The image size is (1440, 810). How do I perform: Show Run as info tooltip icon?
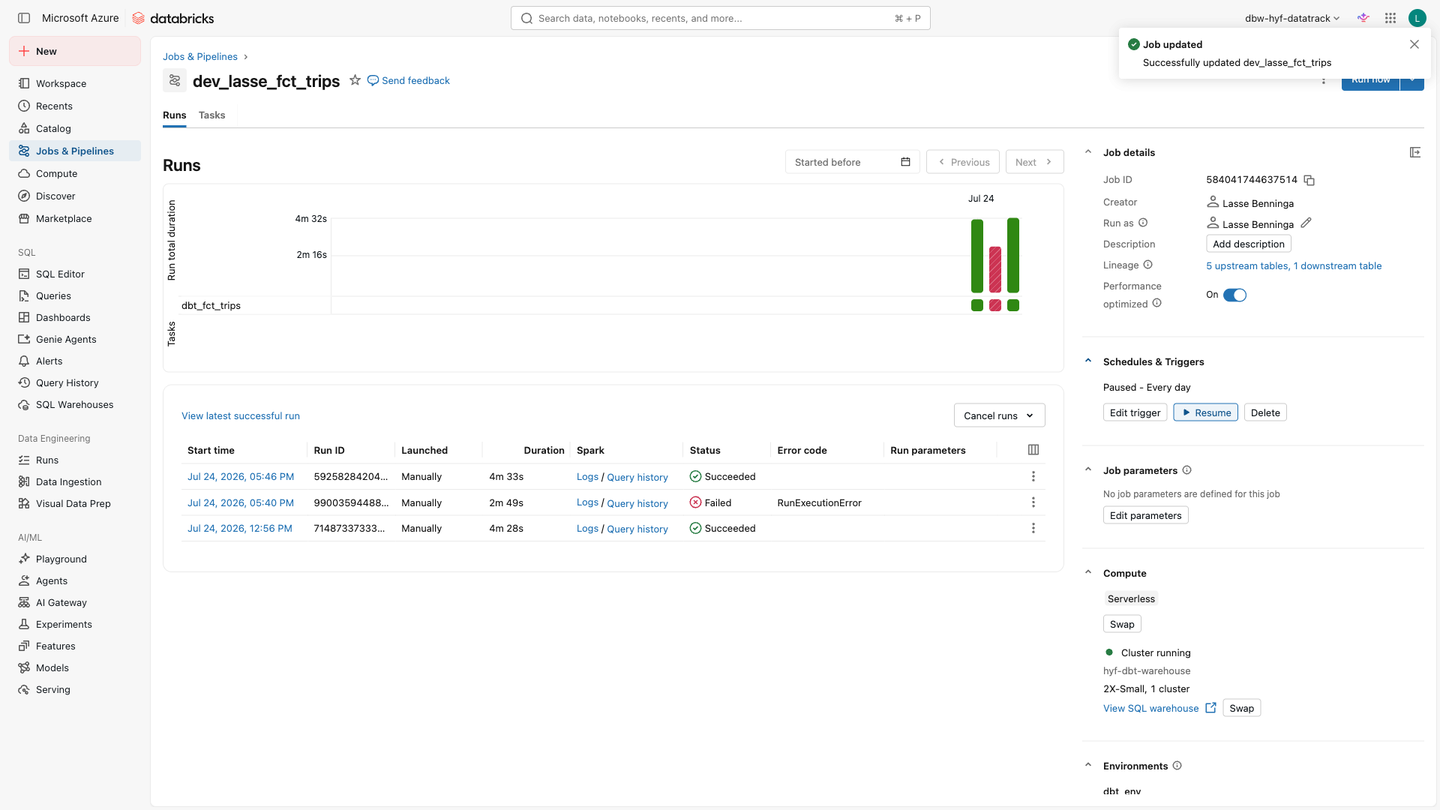pos(1143,223)
